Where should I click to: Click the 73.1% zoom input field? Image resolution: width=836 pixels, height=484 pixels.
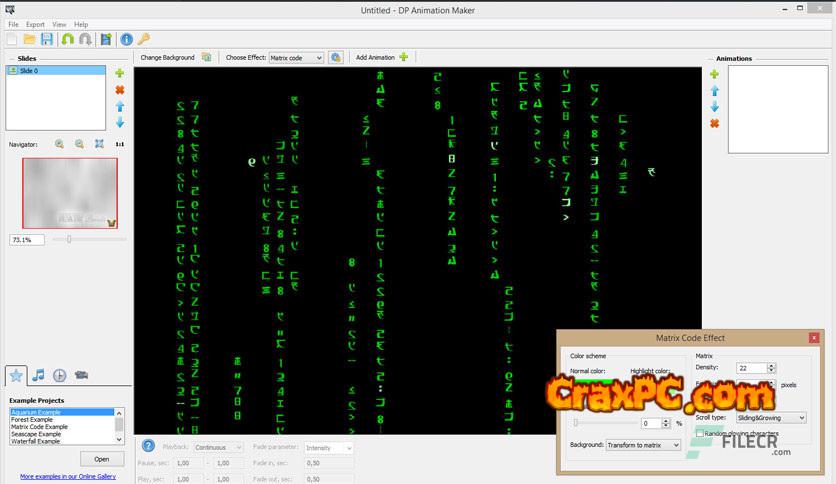27,240
